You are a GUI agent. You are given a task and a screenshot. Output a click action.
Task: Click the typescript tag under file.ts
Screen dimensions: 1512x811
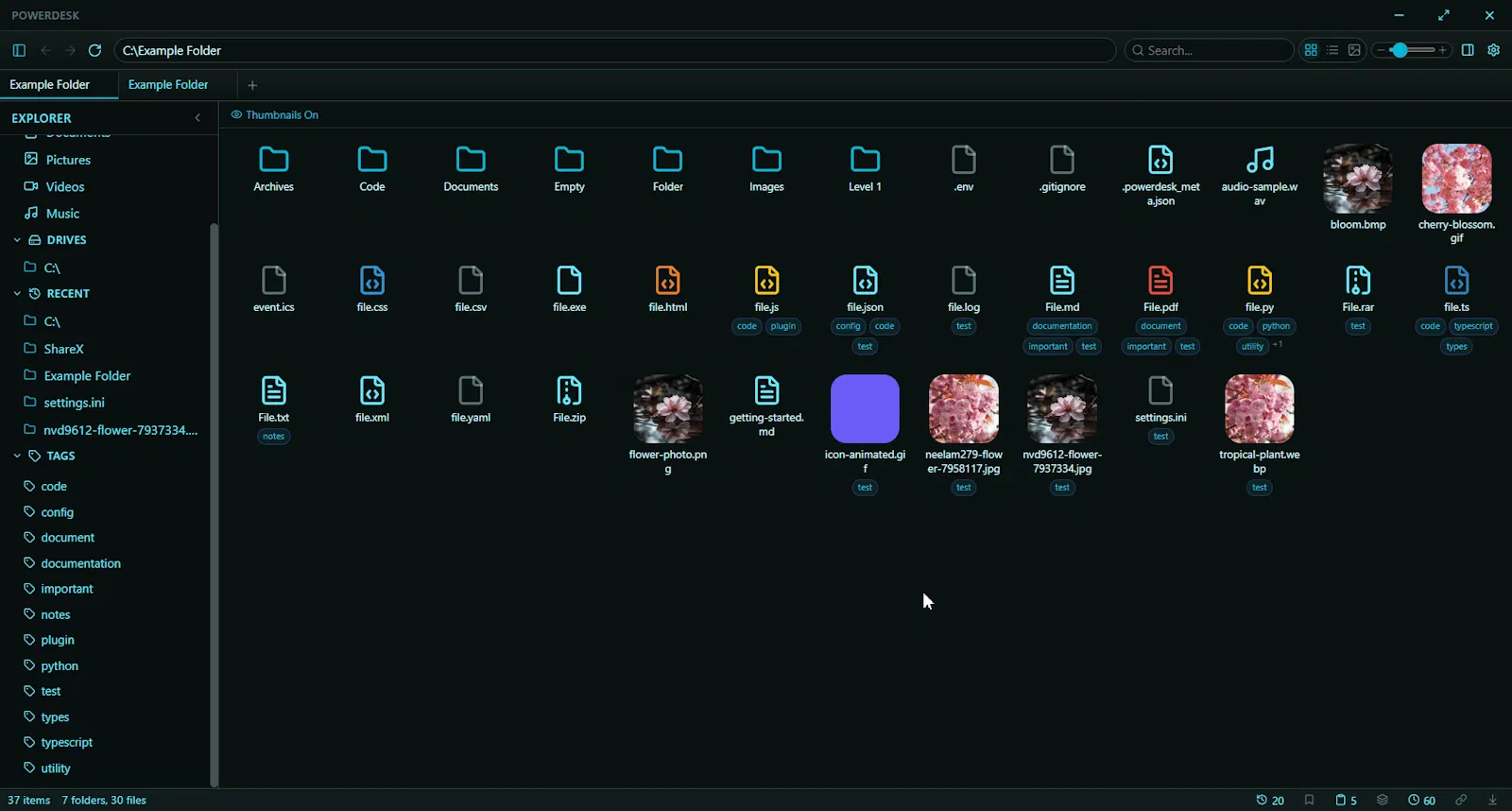(1473, 326)
